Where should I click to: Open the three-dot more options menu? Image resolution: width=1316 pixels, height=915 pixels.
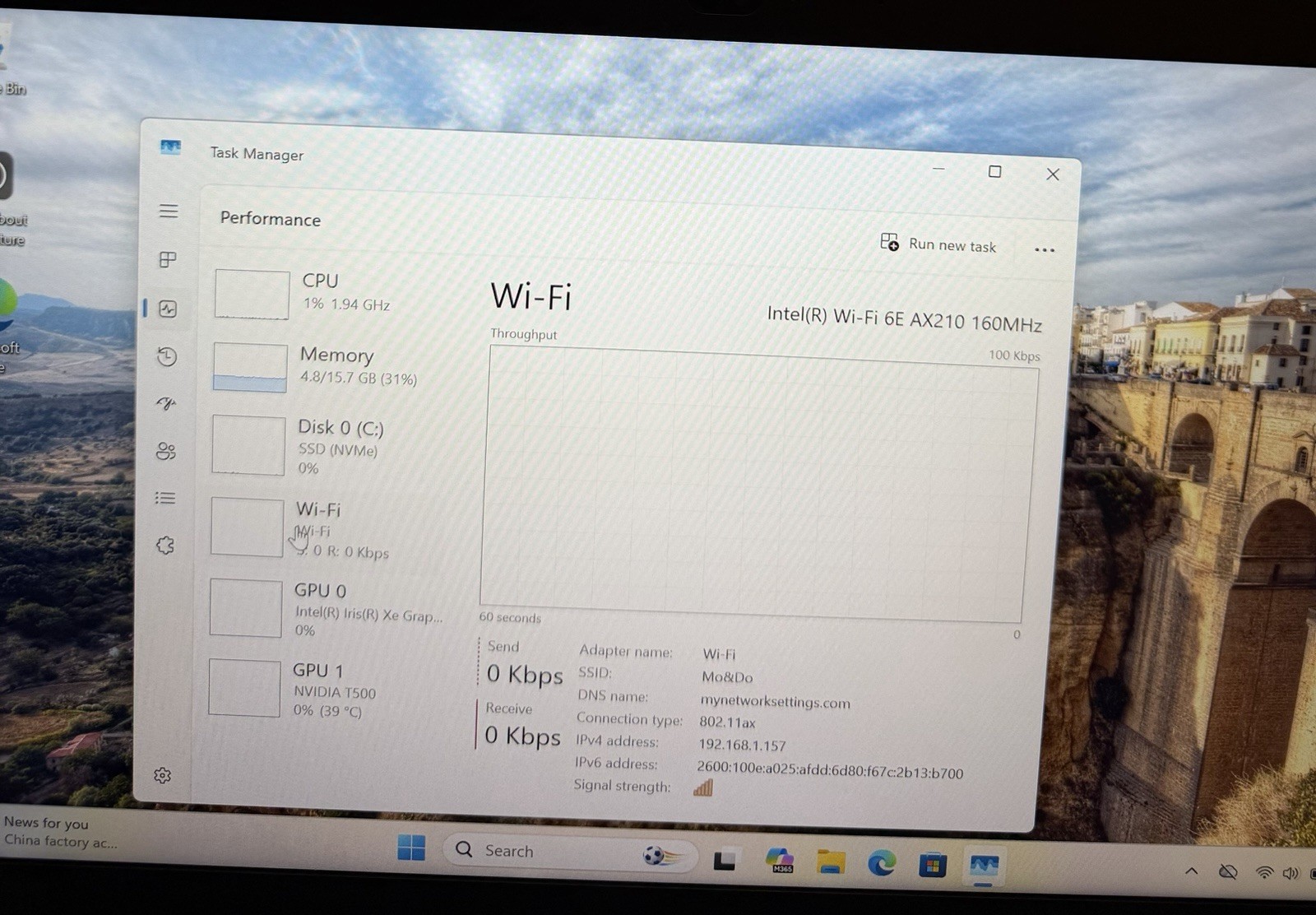pyautogui.click(x=1045, y=249)
